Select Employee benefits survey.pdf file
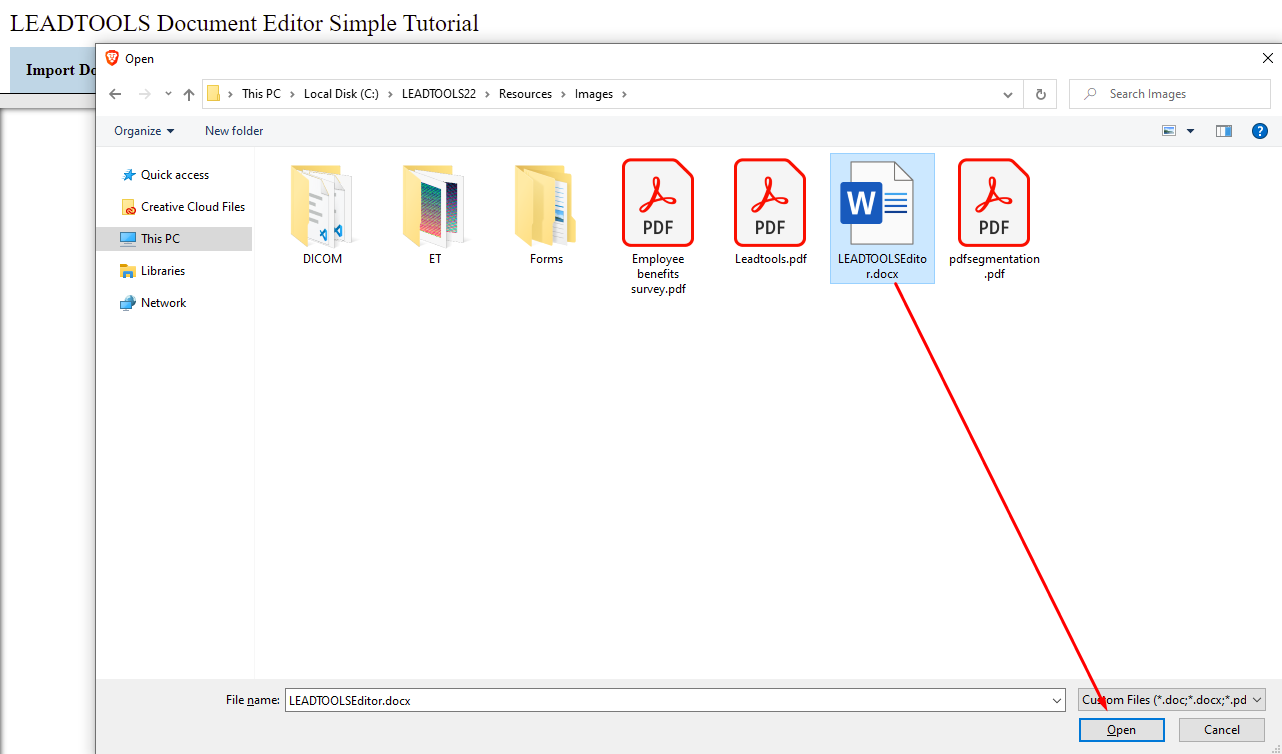This screenshot has height=754, width=1282. pos(658,226)
